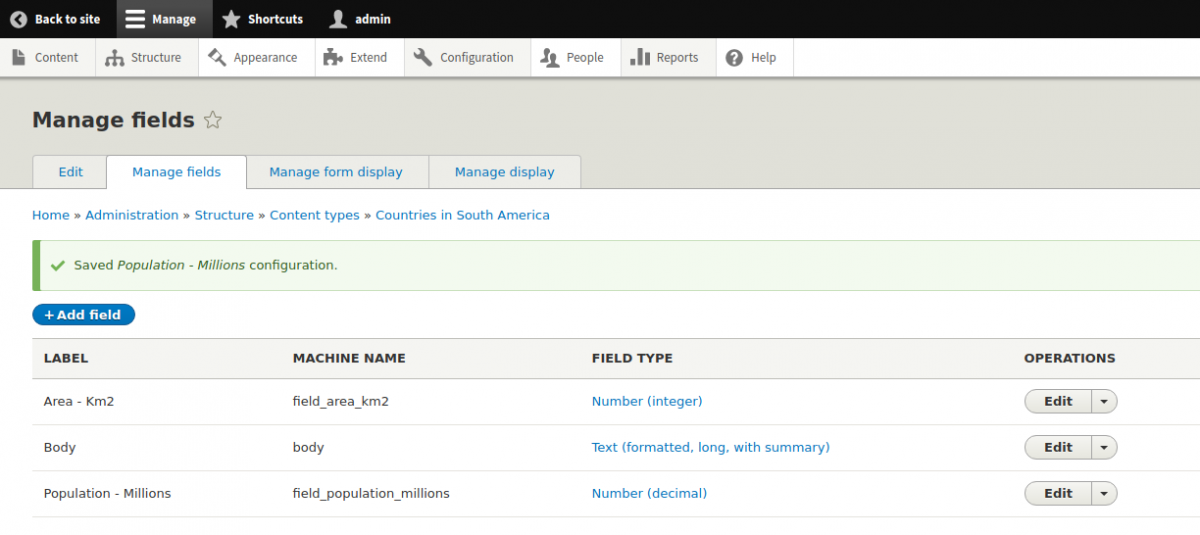Go to Home breadcrumb link
The height and width of the screenshot is (535, 1200).
pyautogui.click(x=51, y=215)
